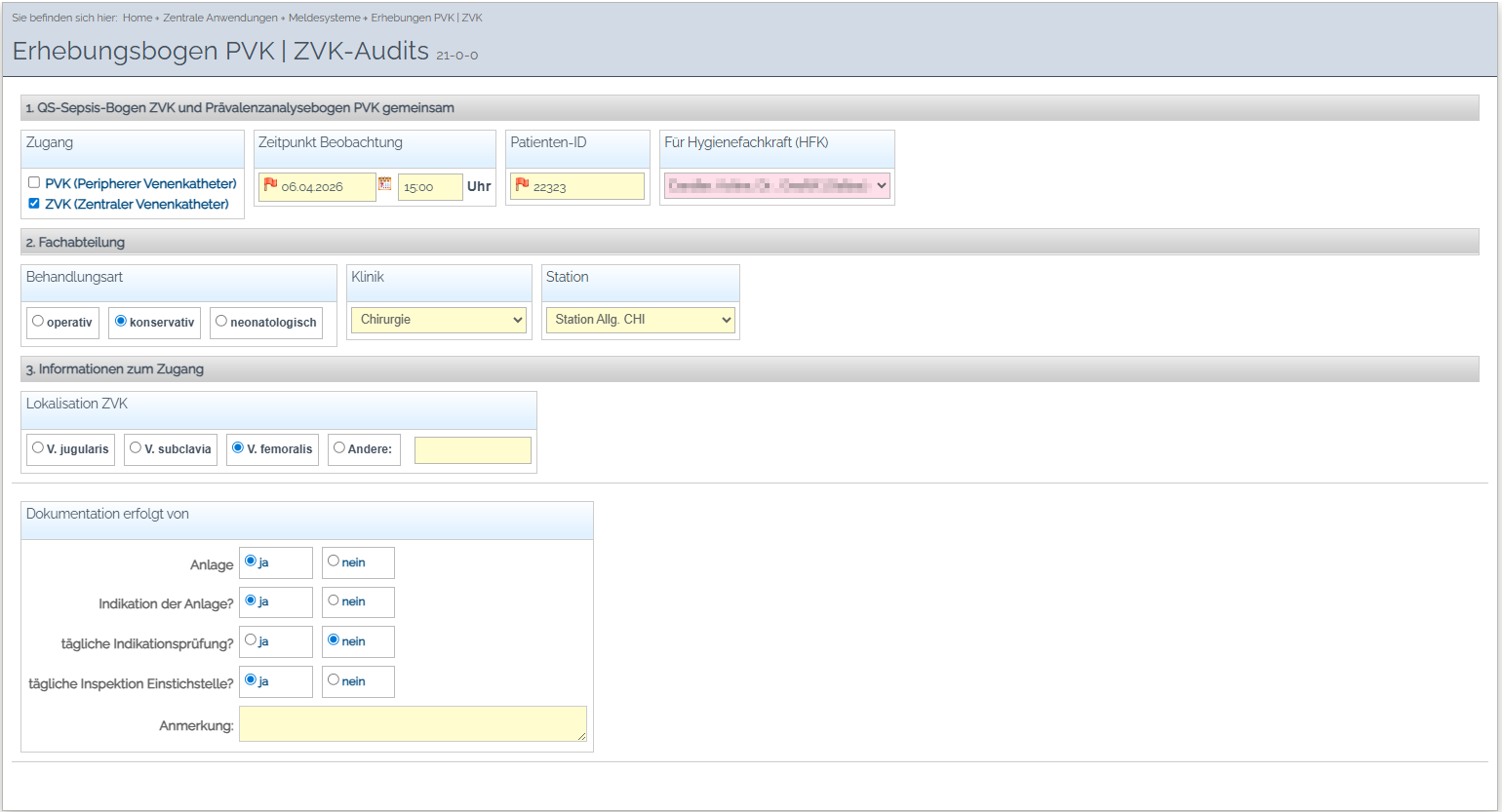Uncheck the ZVK (Zentraler Venenkatheter) checkbox
Screen dimensions: 1502x812
click(34, 203)
